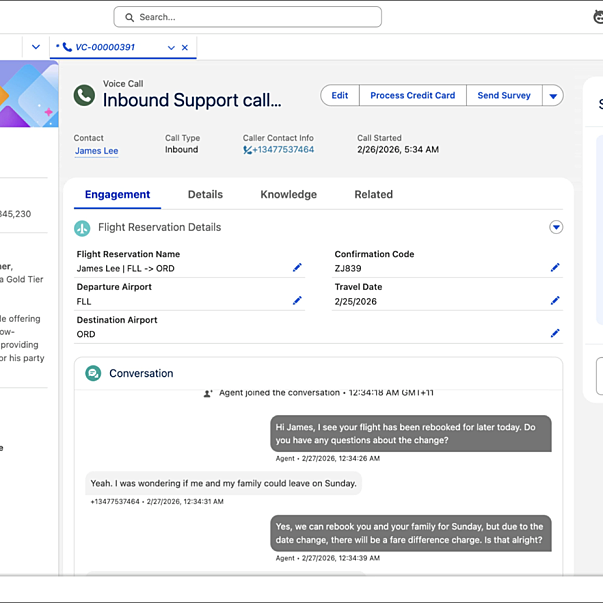Open the more actions dropdown beside Send Survey
Image resolution: width=603 pixels, height=603 pixels.
point(552,96)
